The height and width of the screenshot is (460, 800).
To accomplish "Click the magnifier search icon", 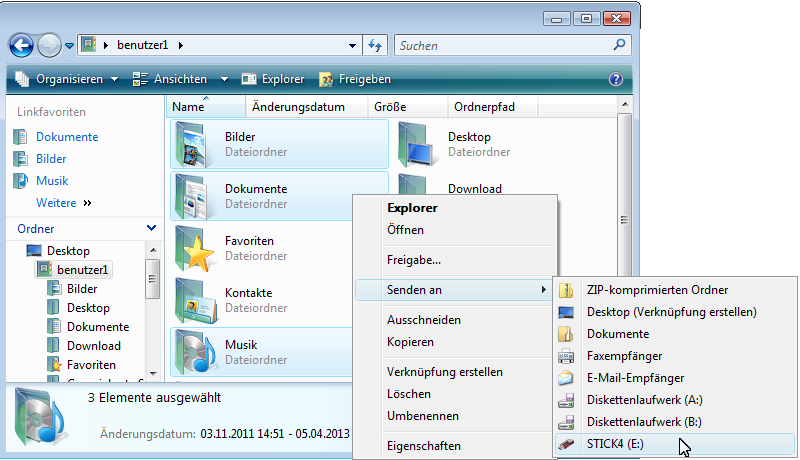I will [619, 45].
